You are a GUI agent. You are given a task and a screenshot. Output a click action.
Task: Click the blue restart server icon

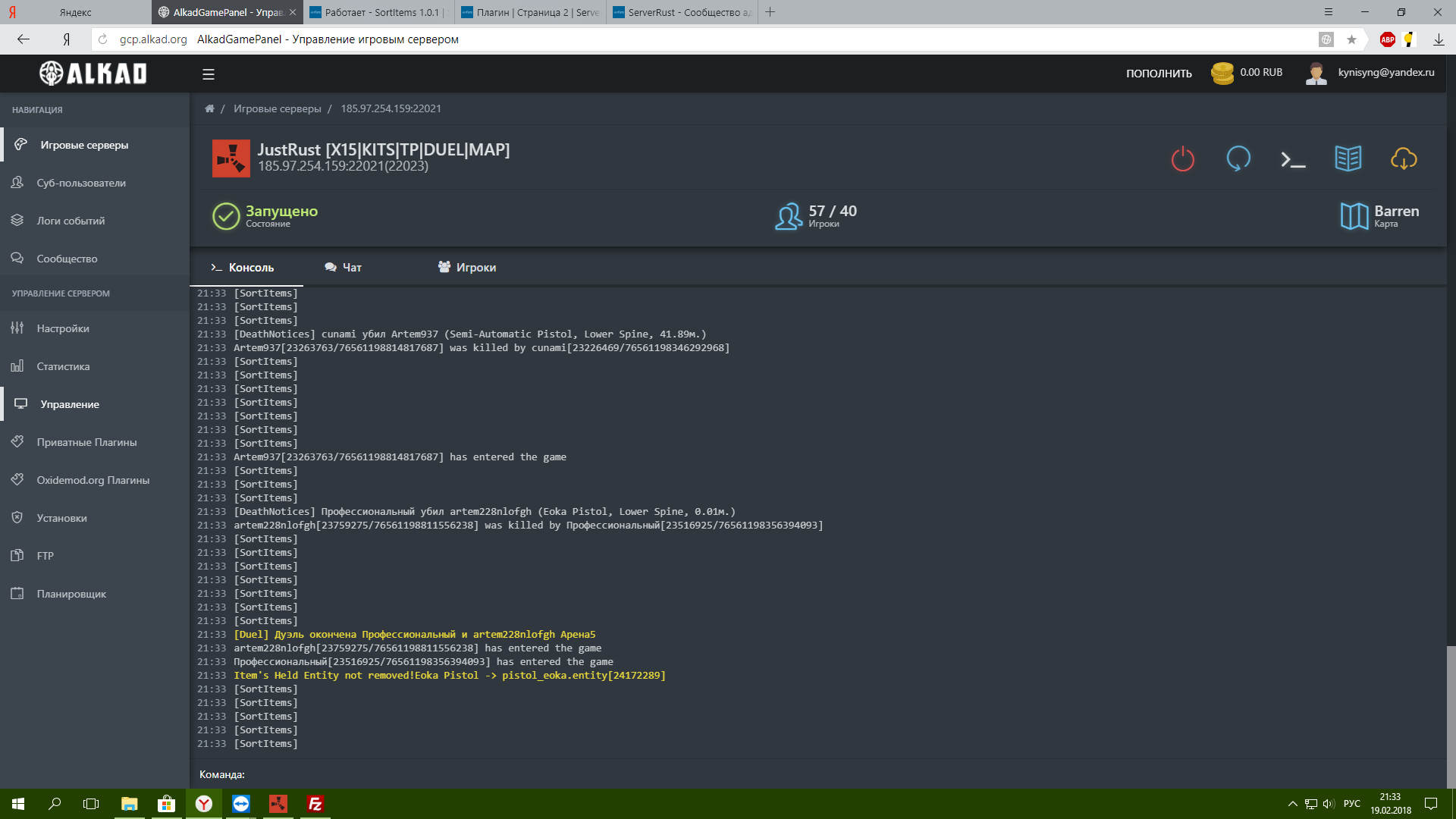pyautogui.click(x=1238, y=159)
